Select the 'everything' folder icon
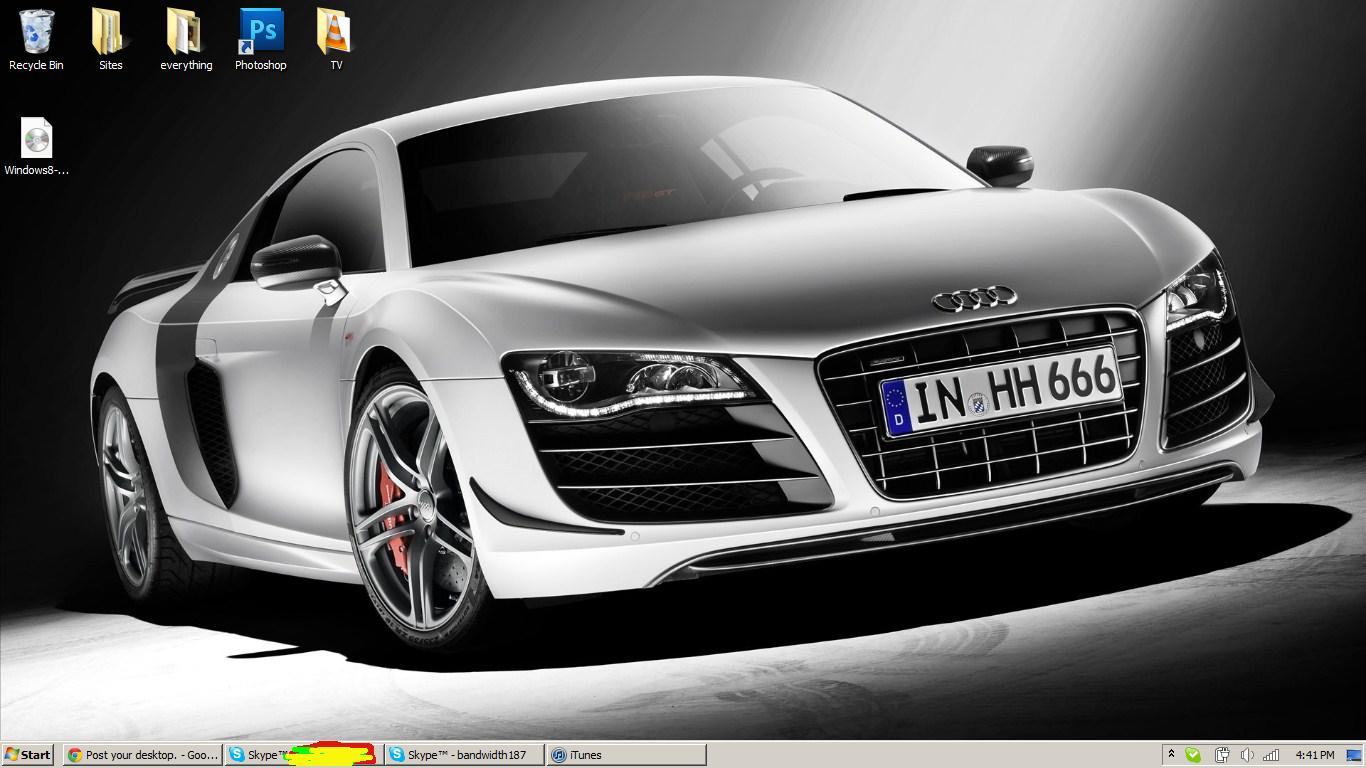Viewport: 1366px width, 768px height. pyautogui.click(x=186, y=32)
